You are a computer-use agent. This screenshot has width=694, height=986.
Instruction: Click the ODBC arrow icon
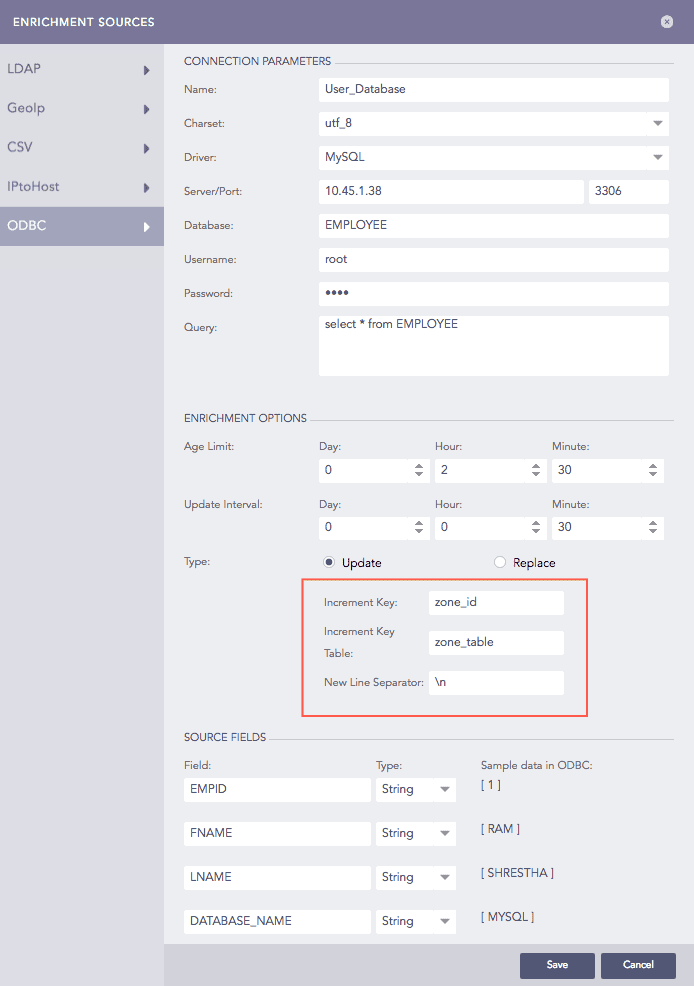click(147, 227)
